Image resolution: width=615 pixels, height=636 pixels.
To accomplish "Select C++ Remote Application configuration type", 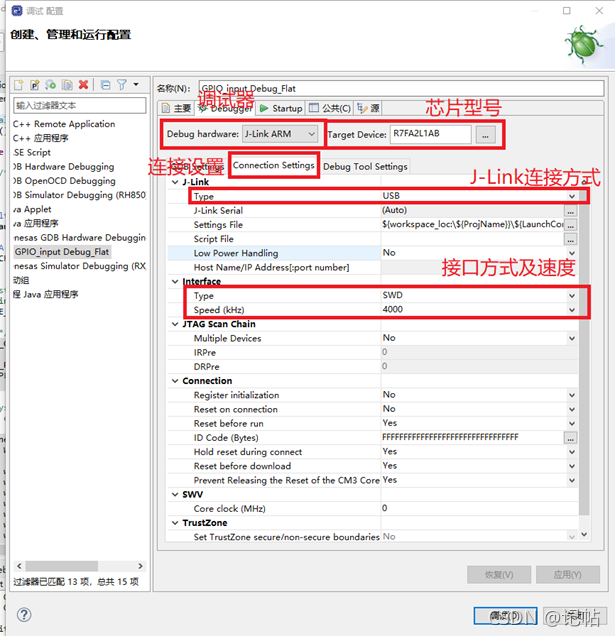I will tap(64, 124).
